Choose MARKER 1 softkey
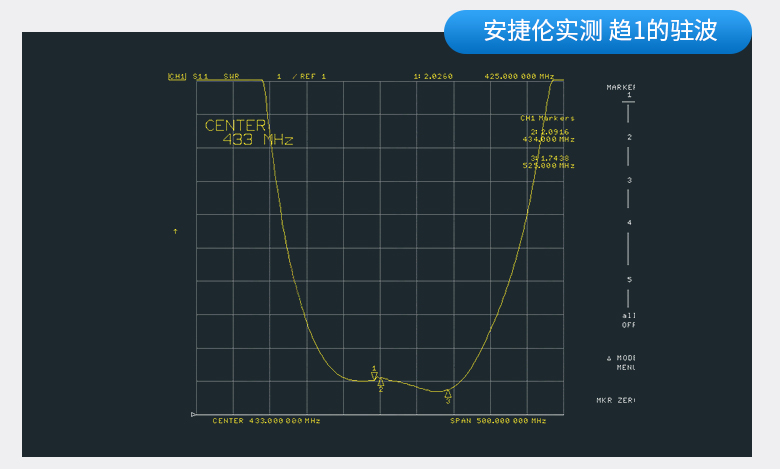Screen dimensions: 780x469 point(620,91)
